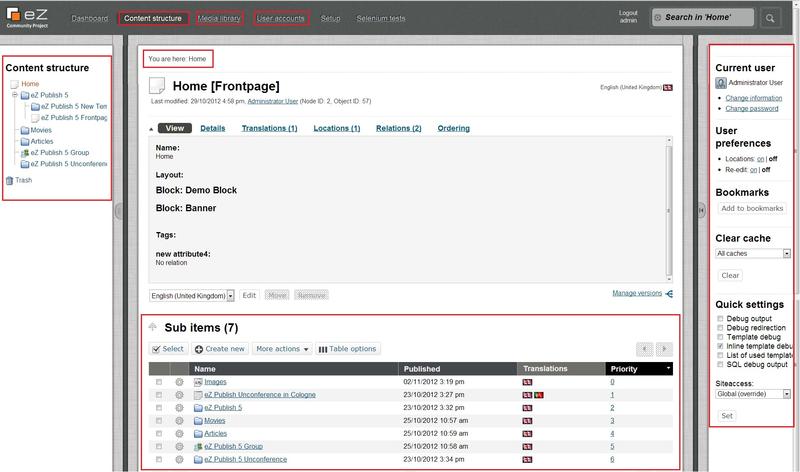Click the Images class icon in sub items
Viewport: 800px width, 472px height.
click(x=198, y=382)
